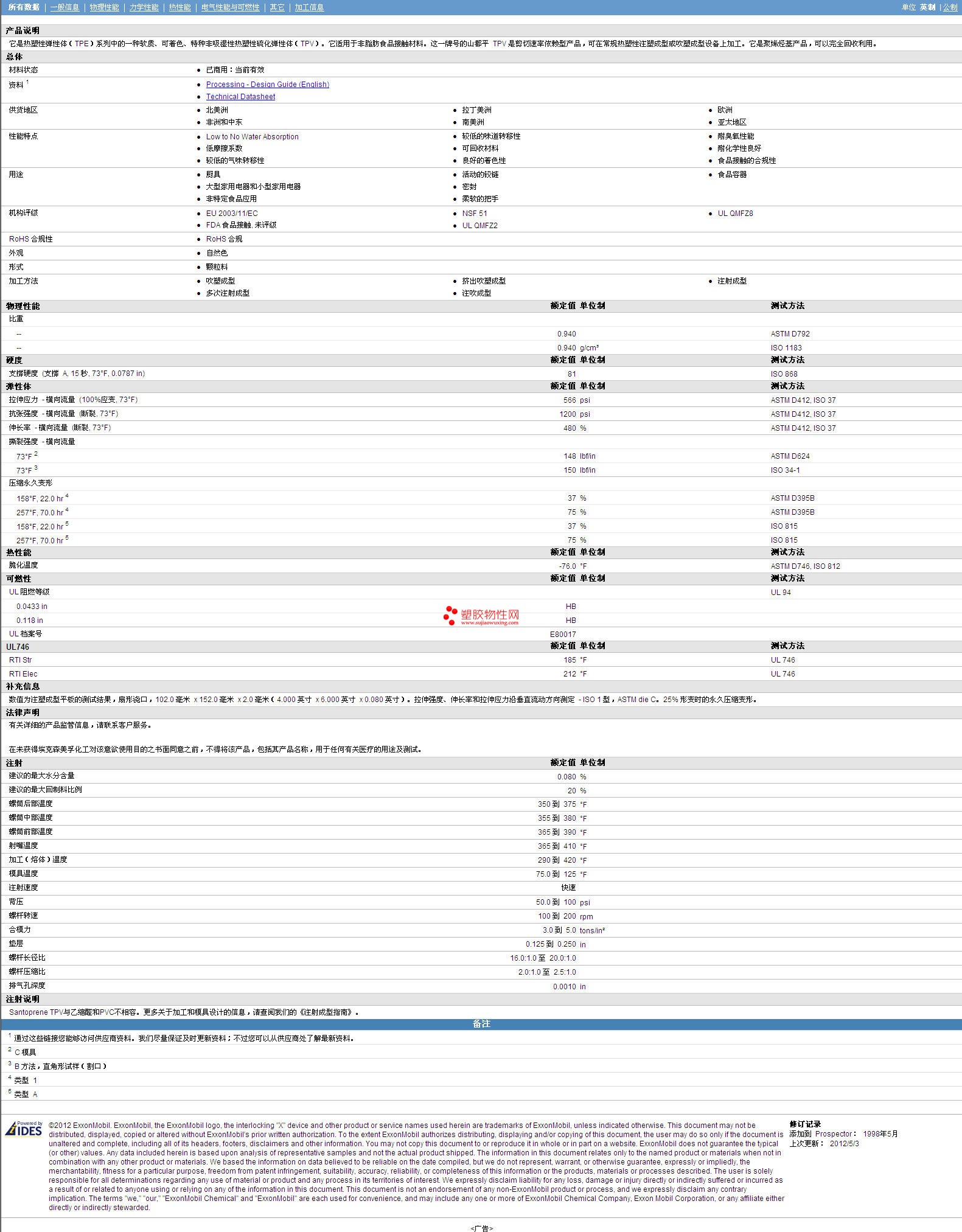Select the "螺杆转速" row label

(23, 916)
